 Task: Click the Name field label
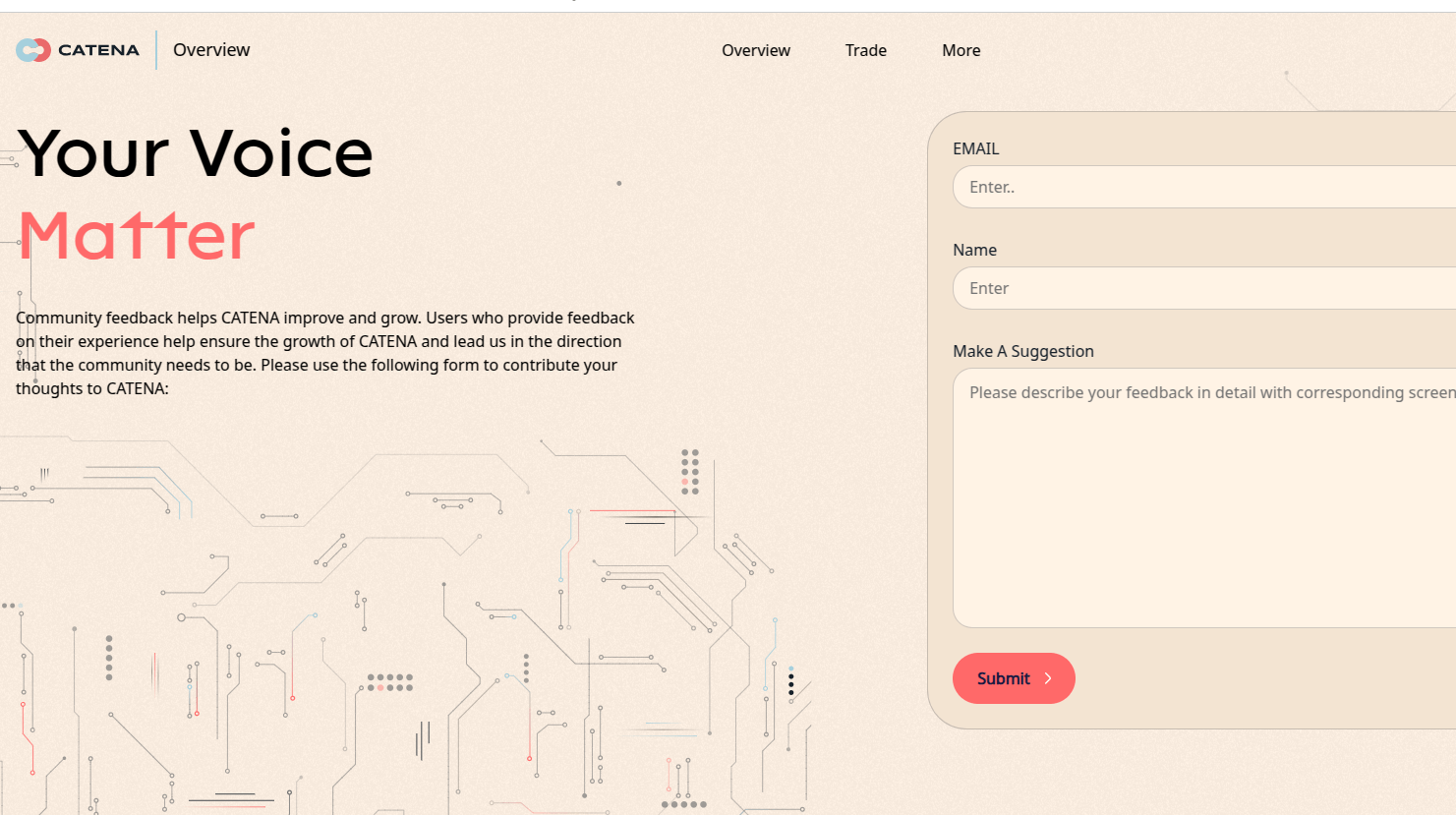[974, 250]
